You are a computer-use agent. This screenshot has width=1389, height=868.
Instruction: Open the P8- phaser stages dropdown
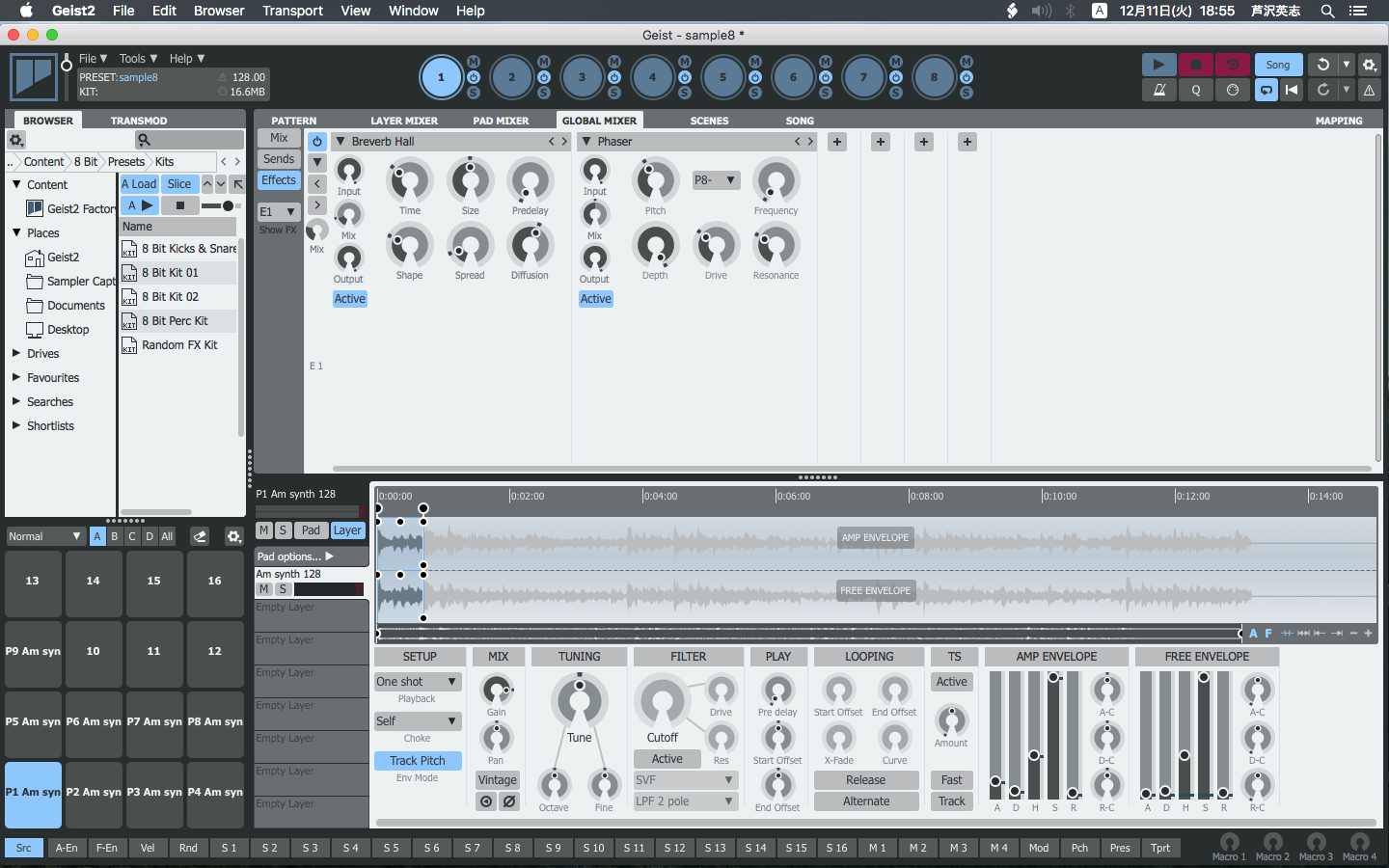tap(716, 180)
